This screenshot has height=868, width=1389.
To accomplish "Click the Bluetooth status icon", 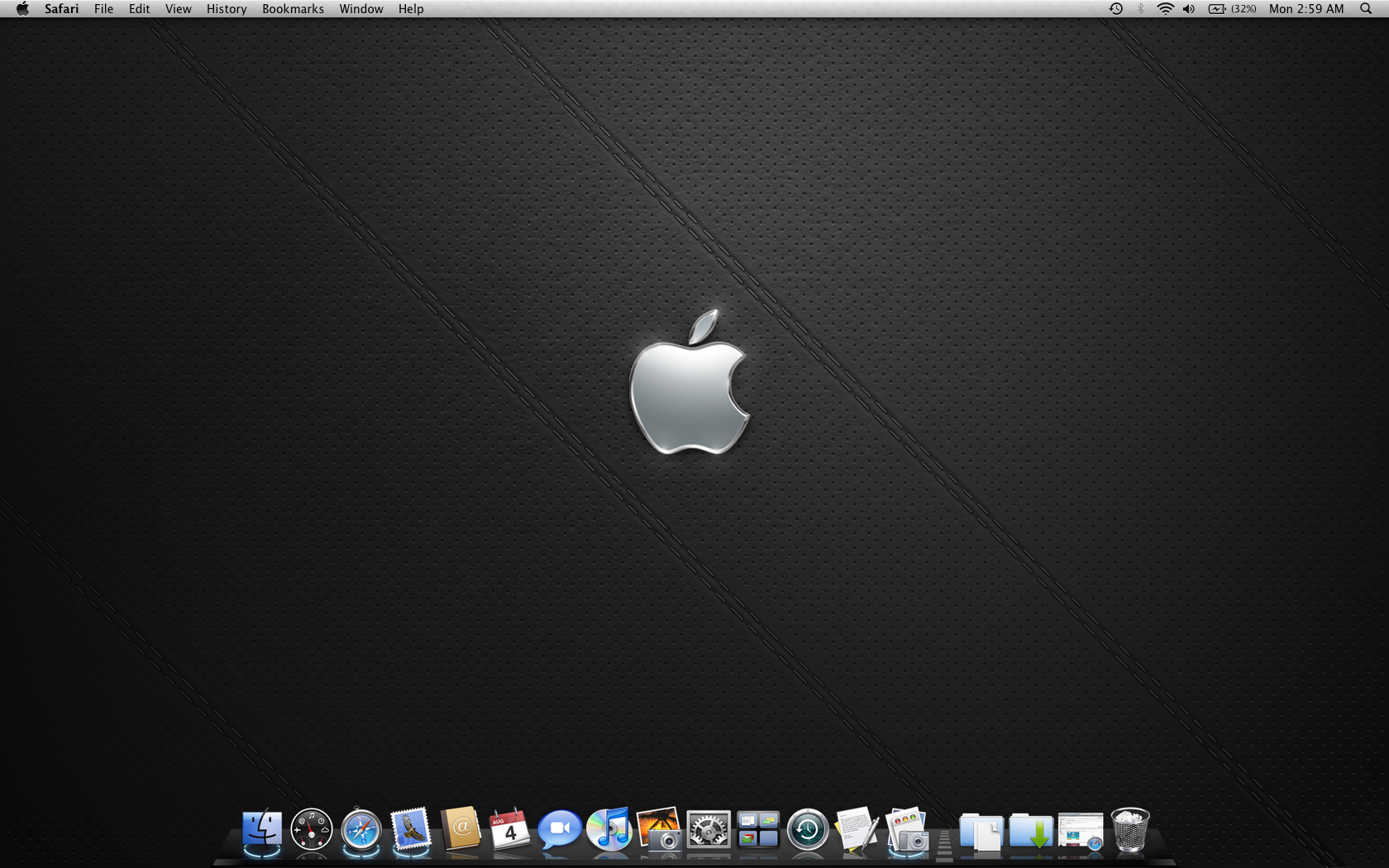I will click(x=1141, y=9).
